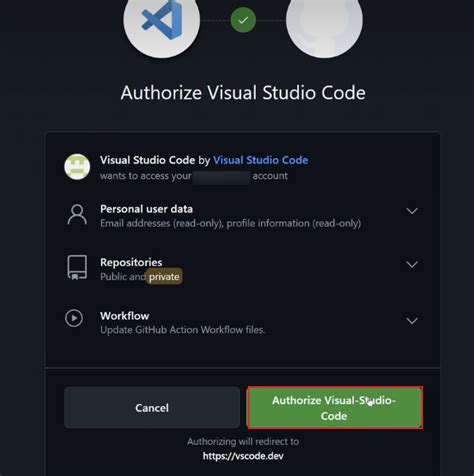Click the green checkmark connection icon

[x=243, y=20]
